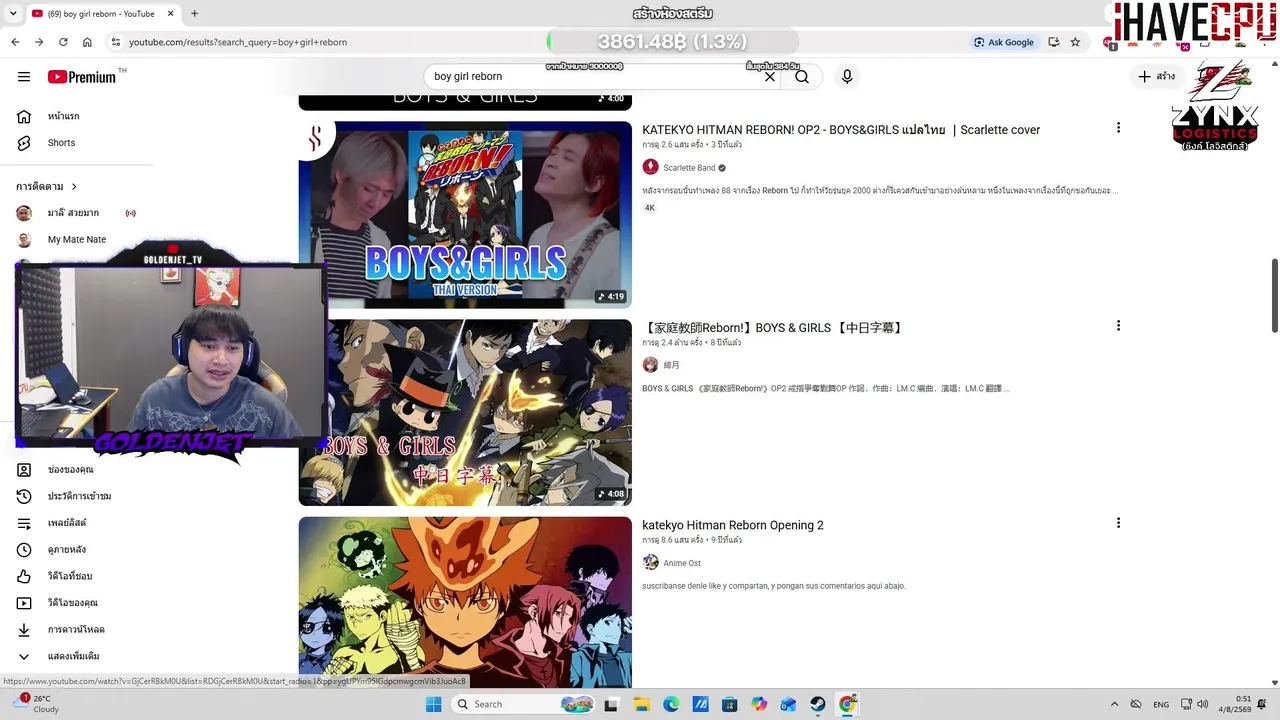Go to the YouTube Premium logo home
The height and width of the screenshot is (720, 1280).
click(x=82, y=77)
